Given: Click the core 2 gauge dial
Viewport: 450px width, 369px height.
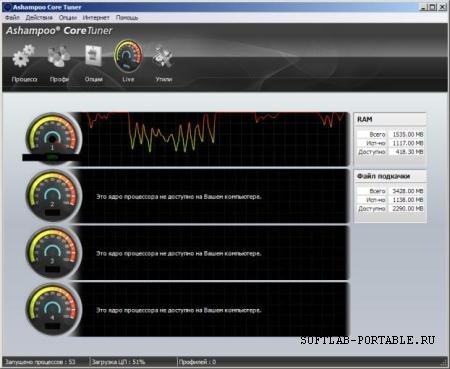Looking at the screenshot, I should (52, 195).
